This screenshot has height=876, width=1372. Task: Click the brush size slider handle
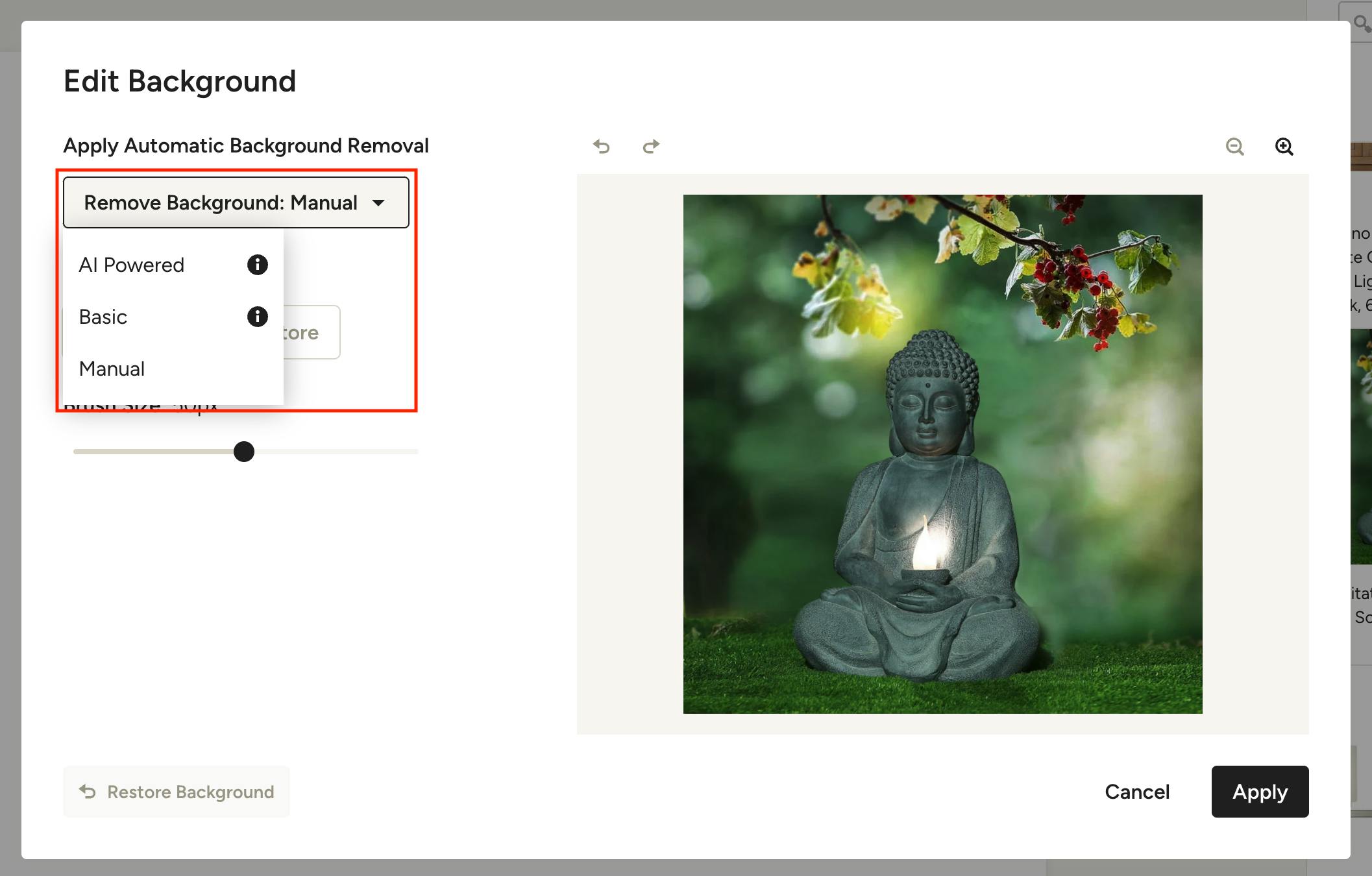244,452
